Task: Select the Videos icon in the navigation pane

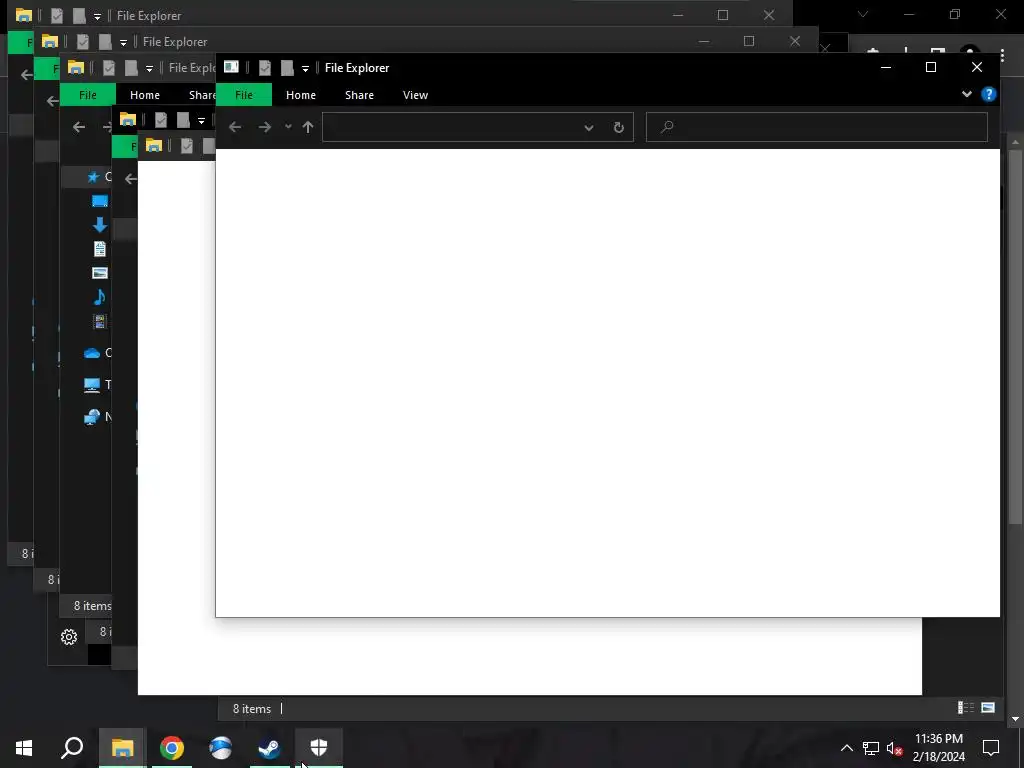Action: tap(100, 321)
